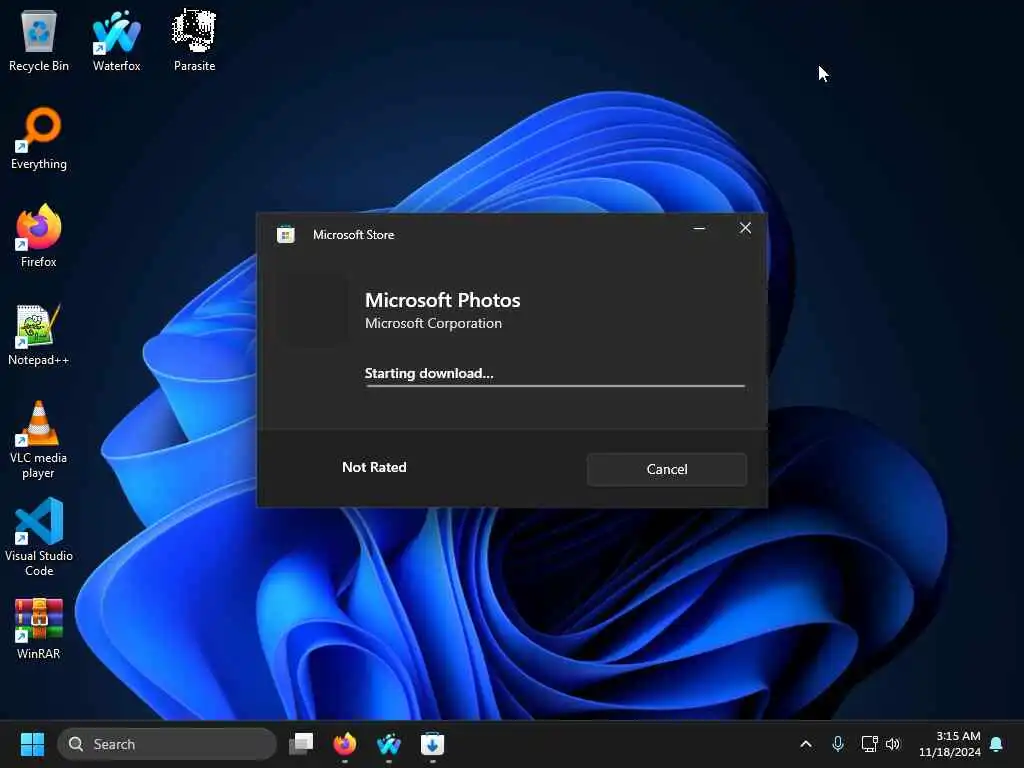
Task: Select the Visual Studio Code shortcut
Action: 39,537
